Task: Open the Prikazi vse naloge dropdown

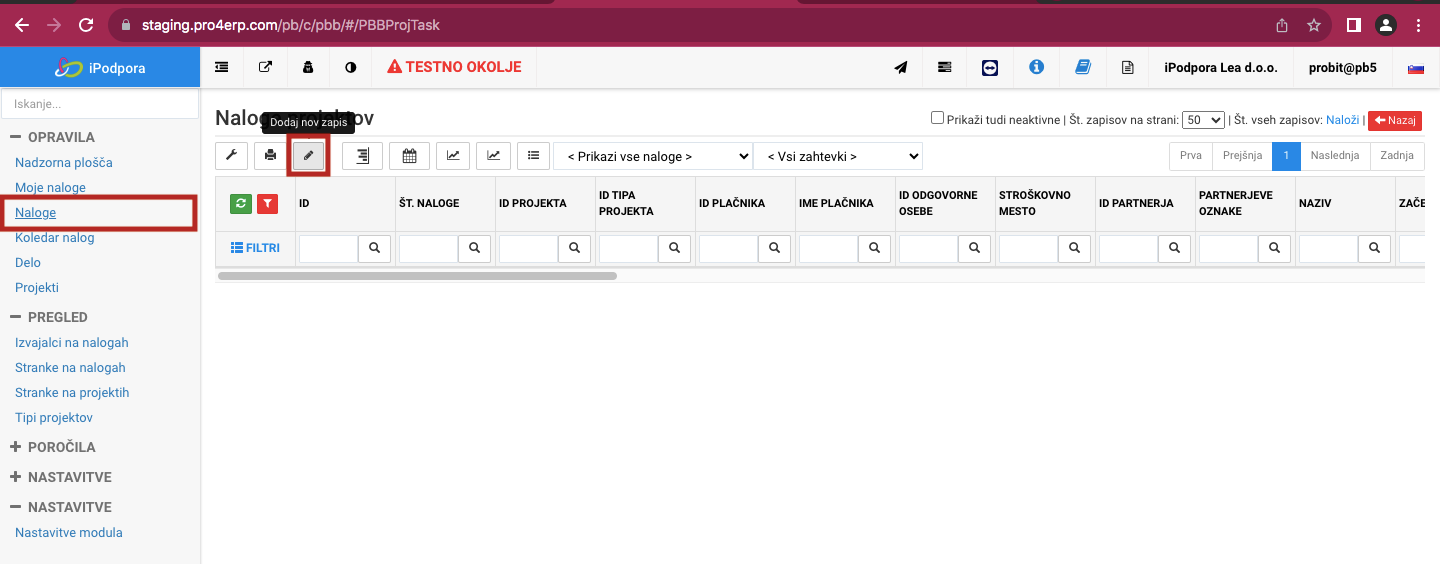Action: (653, 156)
